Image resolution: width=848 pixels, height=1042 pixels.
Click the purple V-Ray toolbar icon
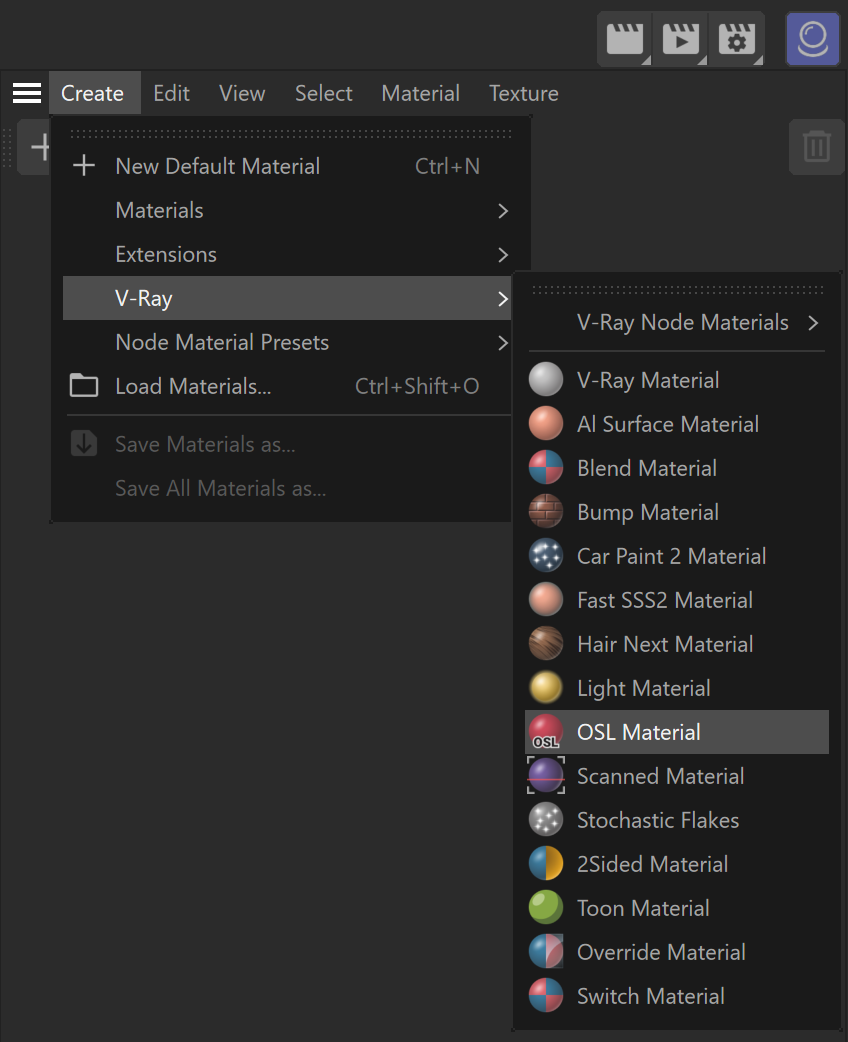click(x=813, y=39)
